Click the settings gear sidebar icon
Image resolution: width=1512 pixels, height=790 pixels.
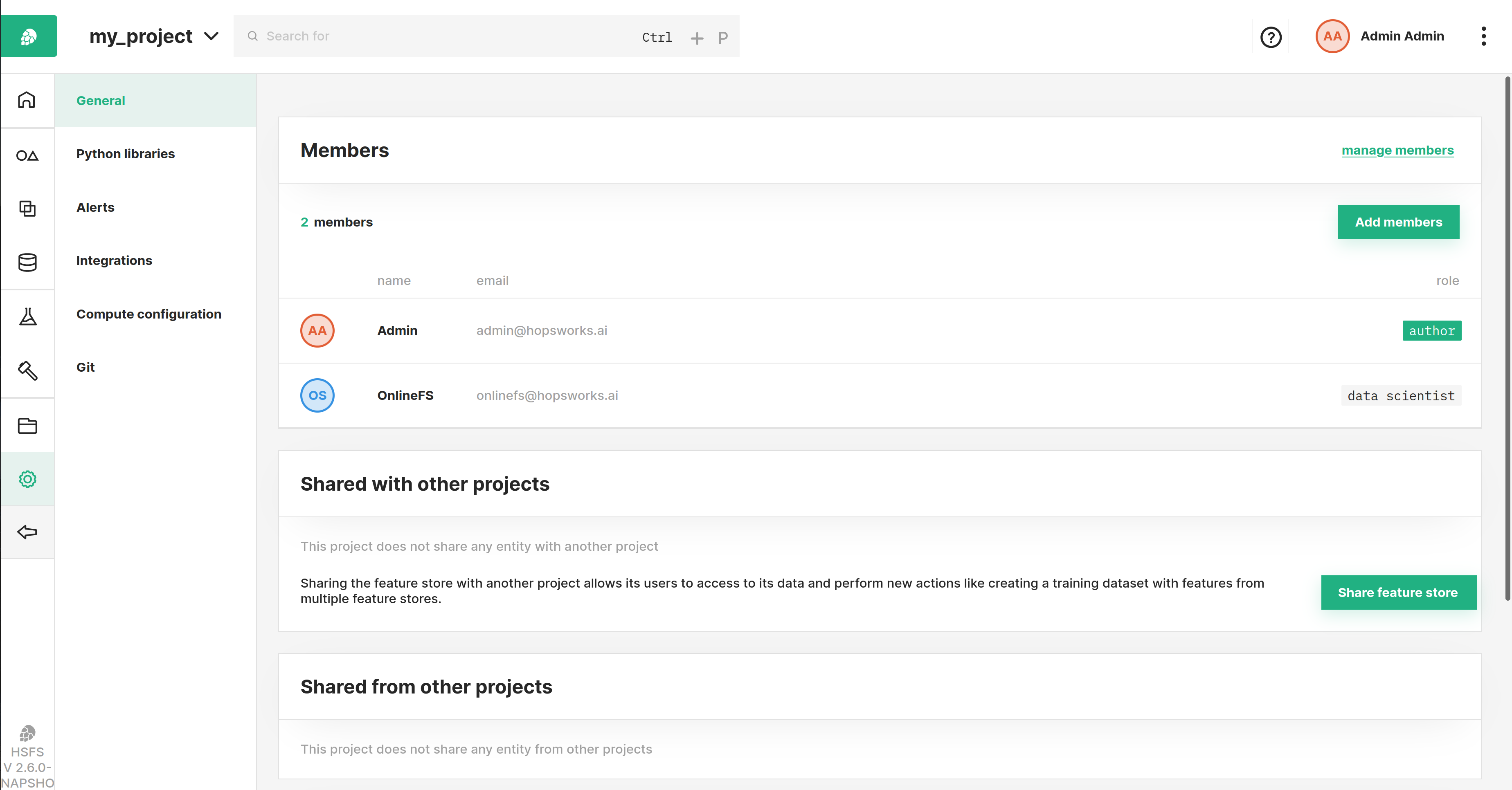[x=27, y=479]
